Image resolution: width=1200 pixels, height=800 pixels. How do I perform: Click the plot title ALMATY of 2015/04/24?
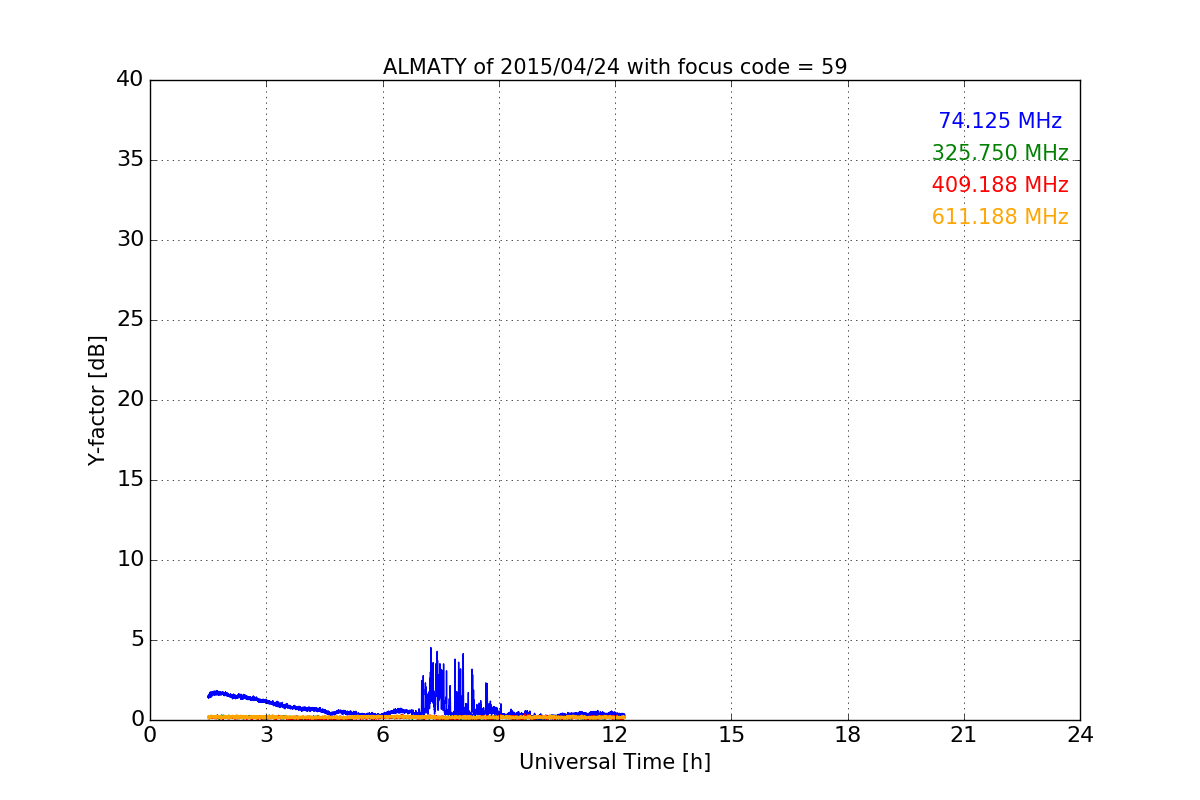[615, 67]
